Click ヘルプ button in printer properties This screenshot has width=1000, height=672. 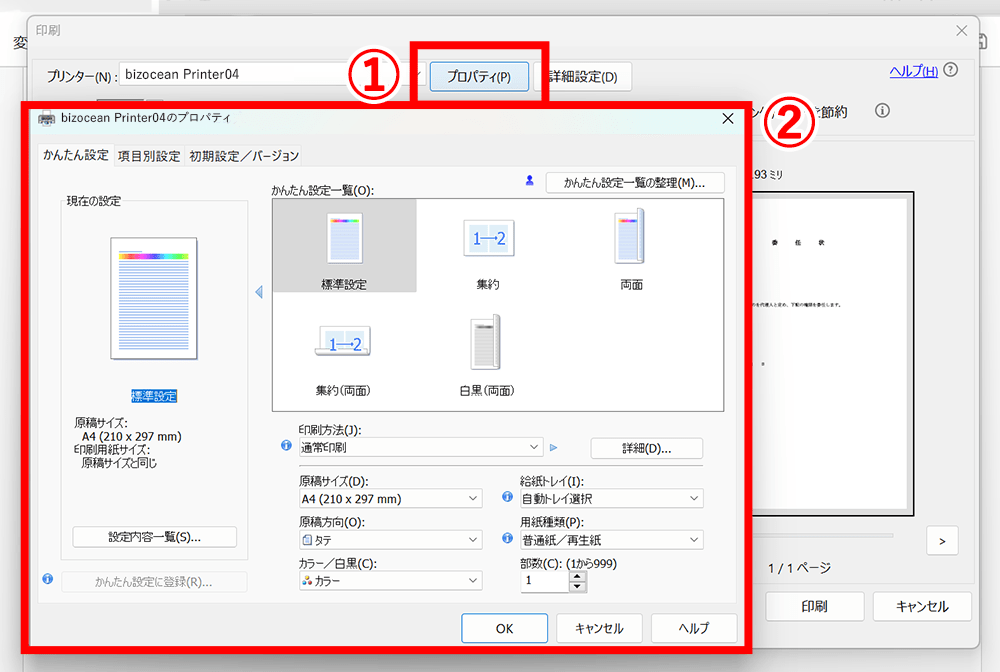694,629
